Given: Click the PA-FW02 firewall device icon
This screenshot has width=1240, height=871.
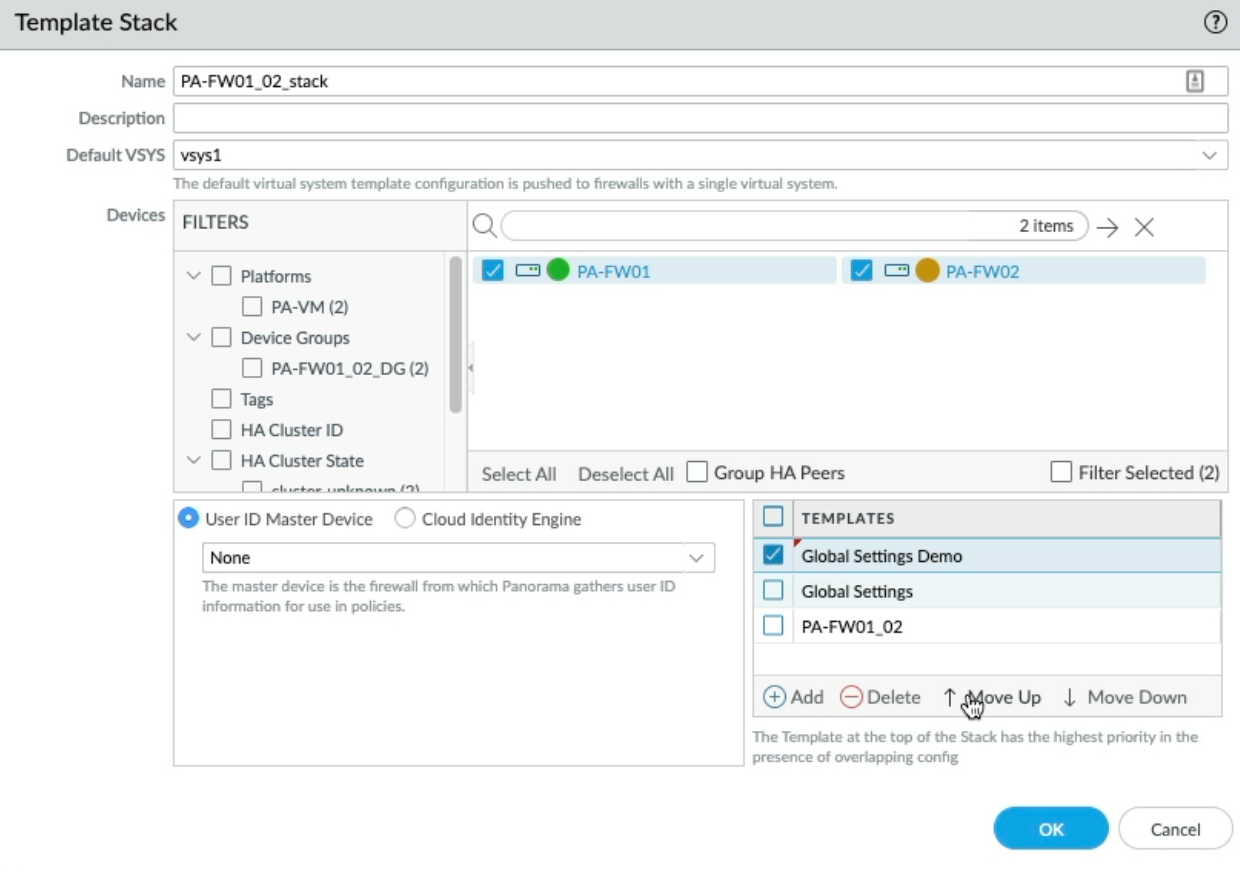Looking at the screenshot, I should 897,270.
